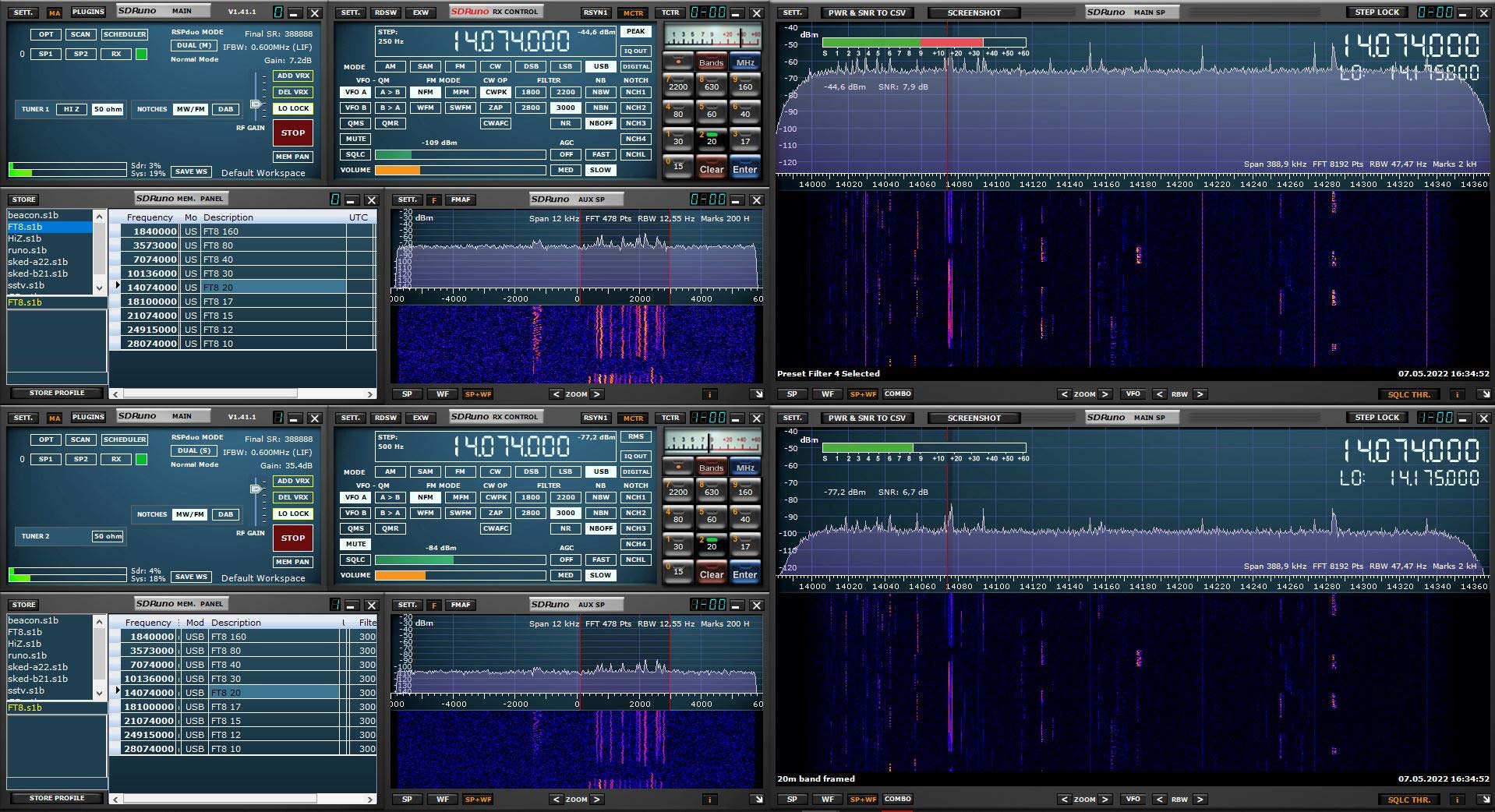Click the i info button in instance 0 Main SP

pyautogui.click(x=1457, y=394)
